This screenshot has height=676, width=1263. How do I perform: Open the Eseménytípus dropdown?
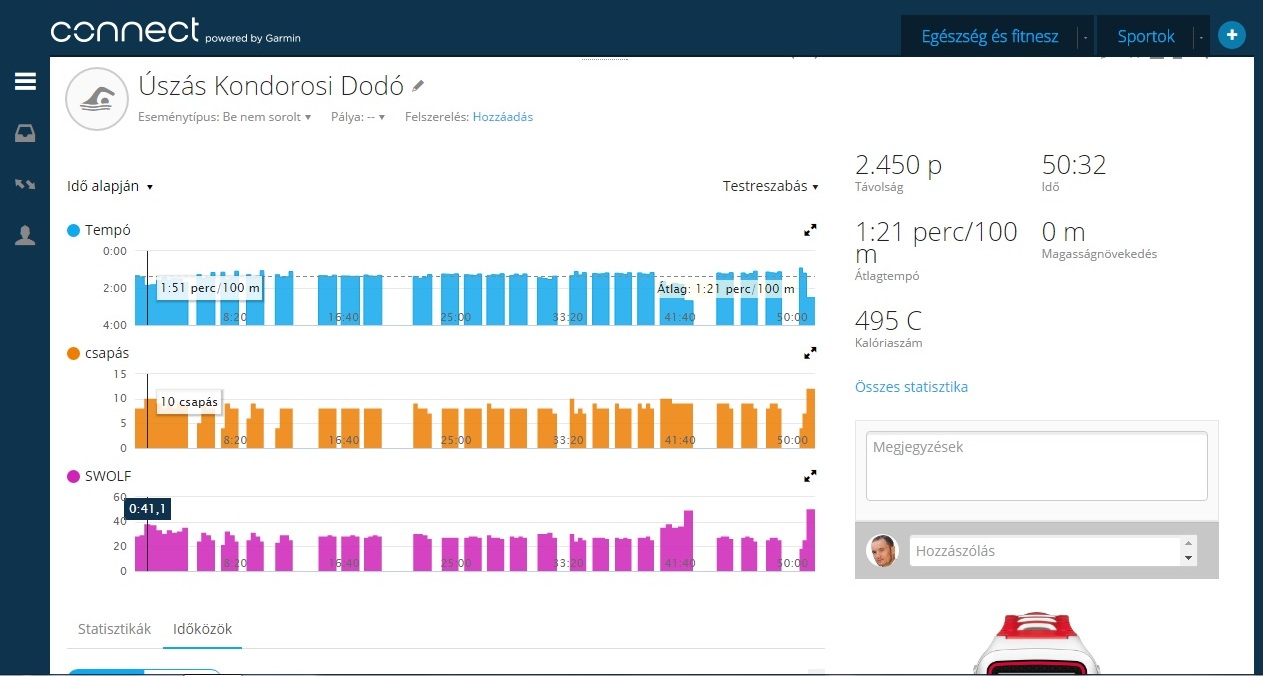tap(225, 117)
